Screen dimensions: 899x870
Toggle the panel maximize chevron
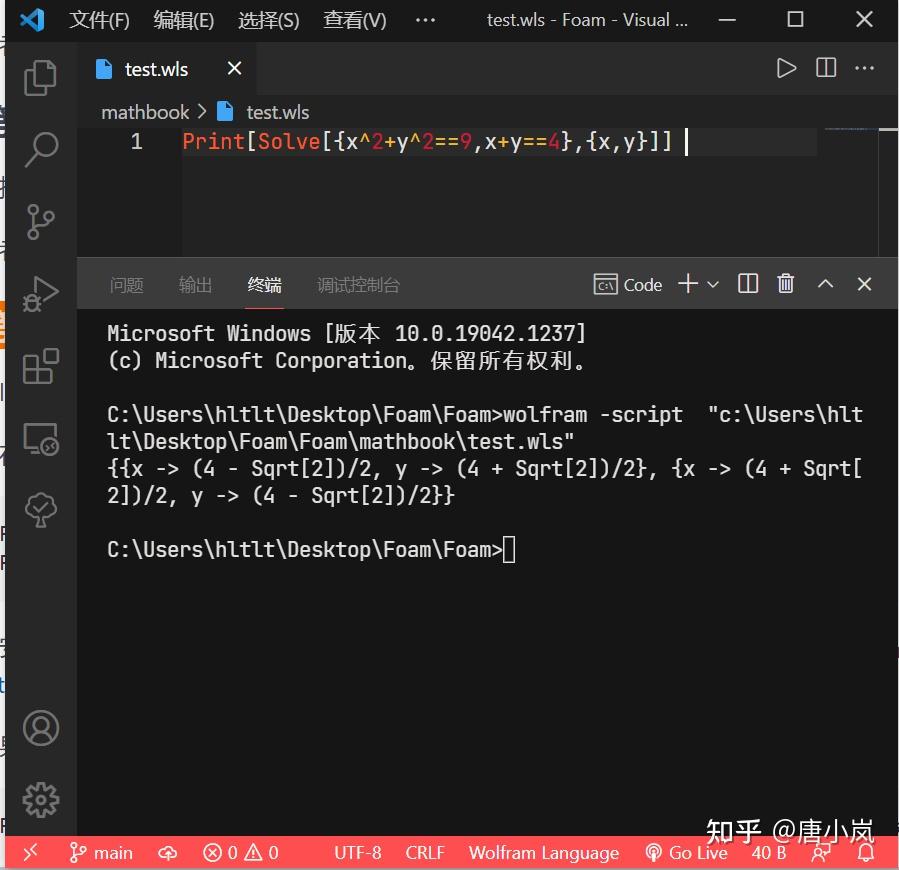point(825,283)
